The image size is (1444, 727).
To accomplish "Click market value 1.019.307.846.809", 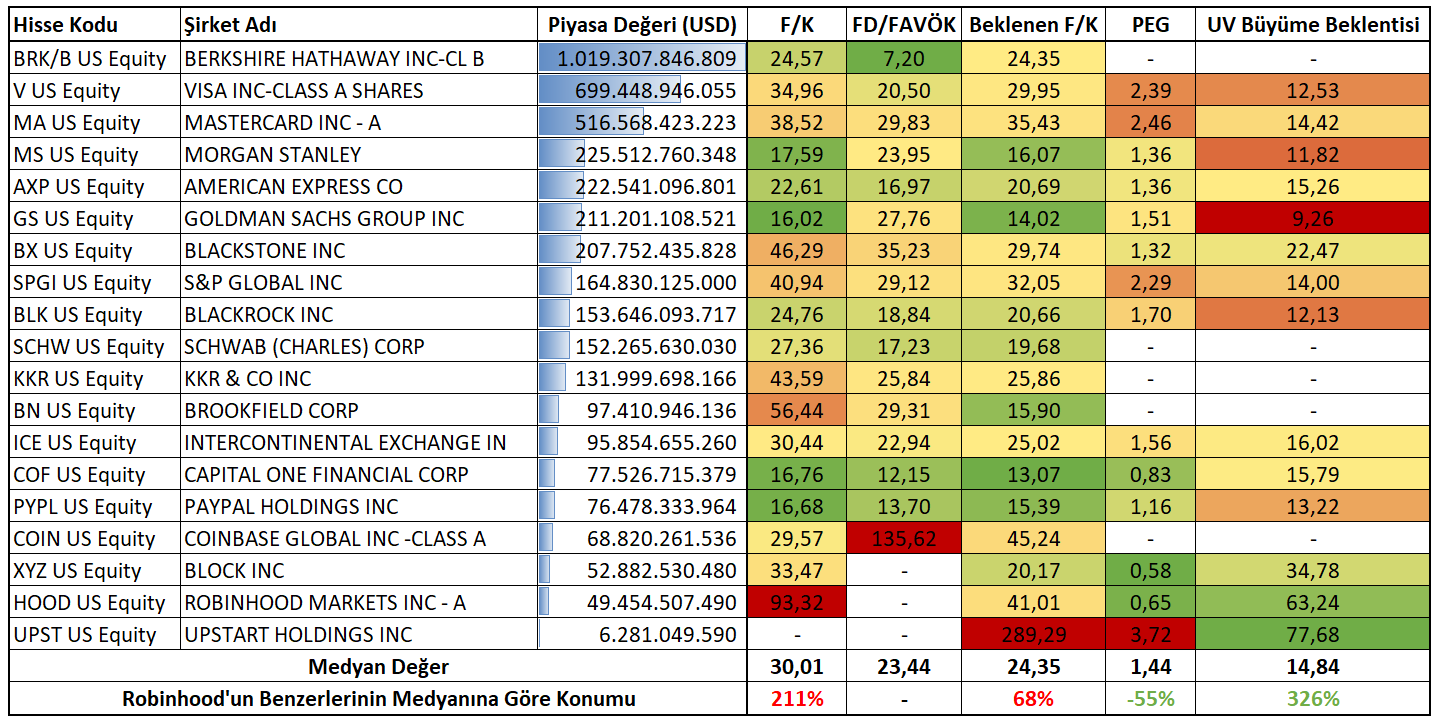I will (642, 58).
